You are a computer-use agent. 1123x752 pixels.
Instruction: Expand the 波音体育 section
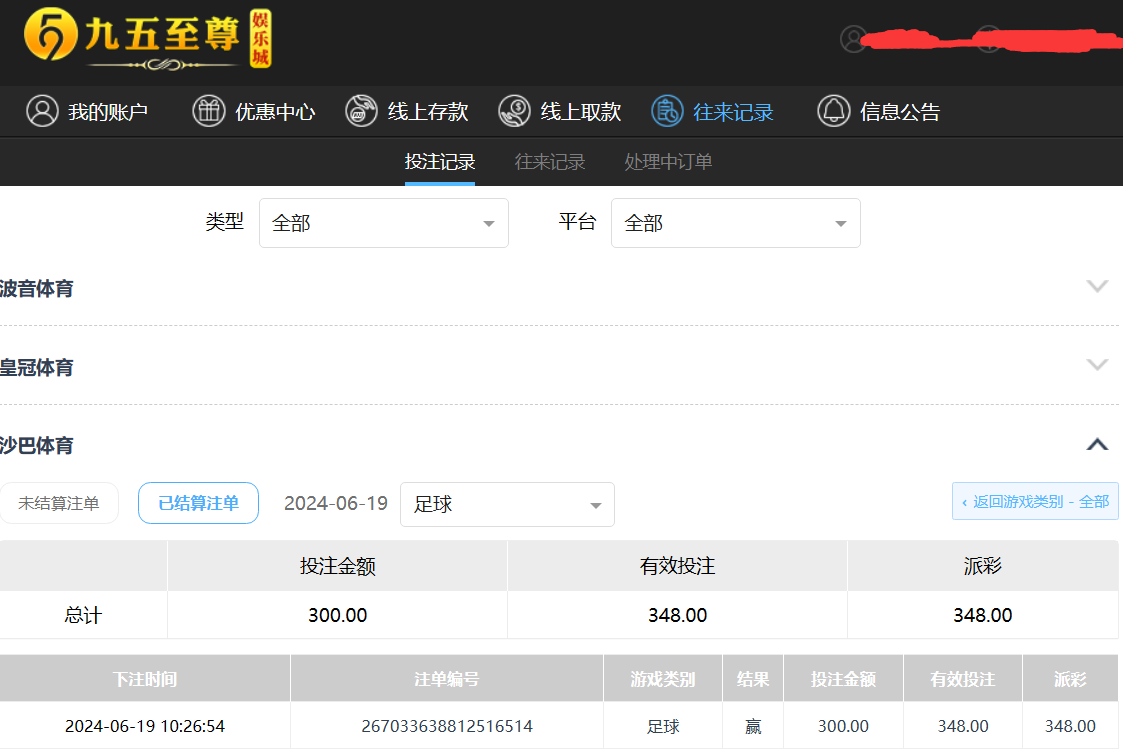point(1097,287)
